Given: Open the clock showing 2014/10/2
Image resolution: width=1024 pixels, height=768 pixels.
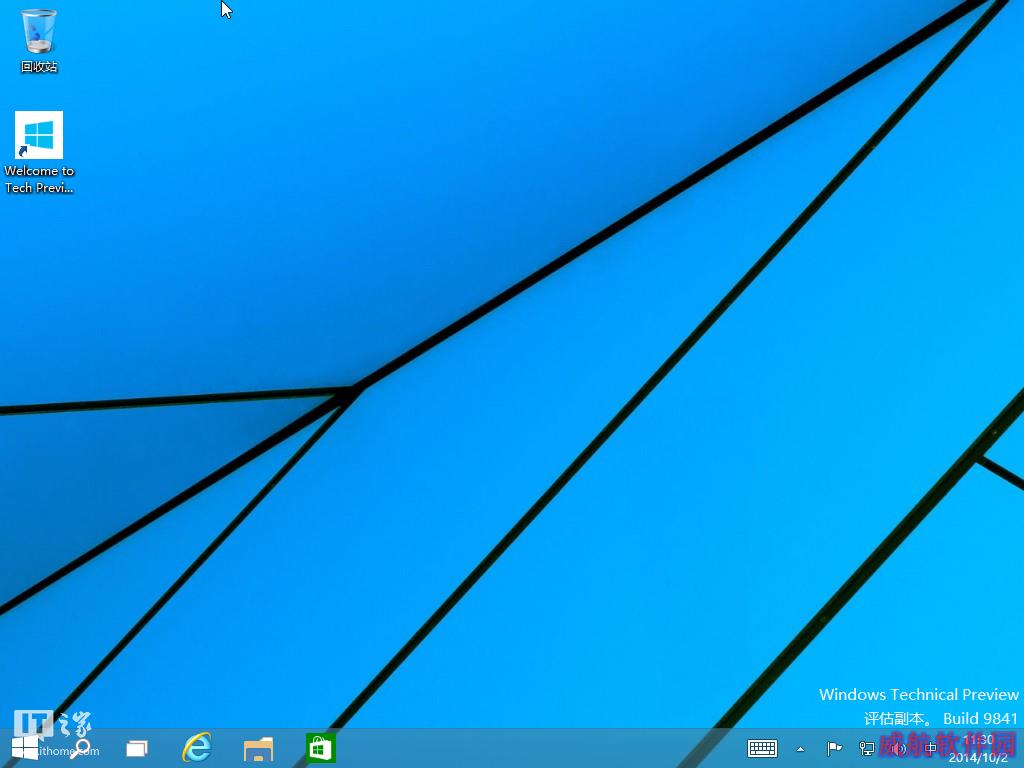Looking at the screenshot, I should pyautogui.click(x=978, y=748).
